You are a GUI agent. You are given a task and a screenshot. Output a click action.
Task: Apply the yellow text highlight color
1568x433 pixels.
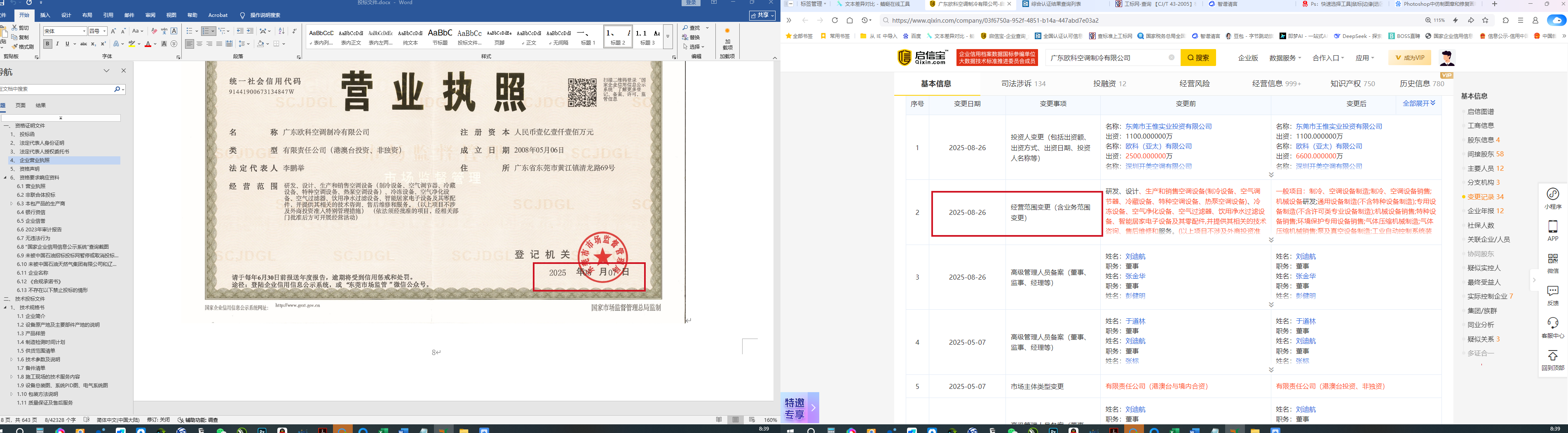(x=131, y=44)
